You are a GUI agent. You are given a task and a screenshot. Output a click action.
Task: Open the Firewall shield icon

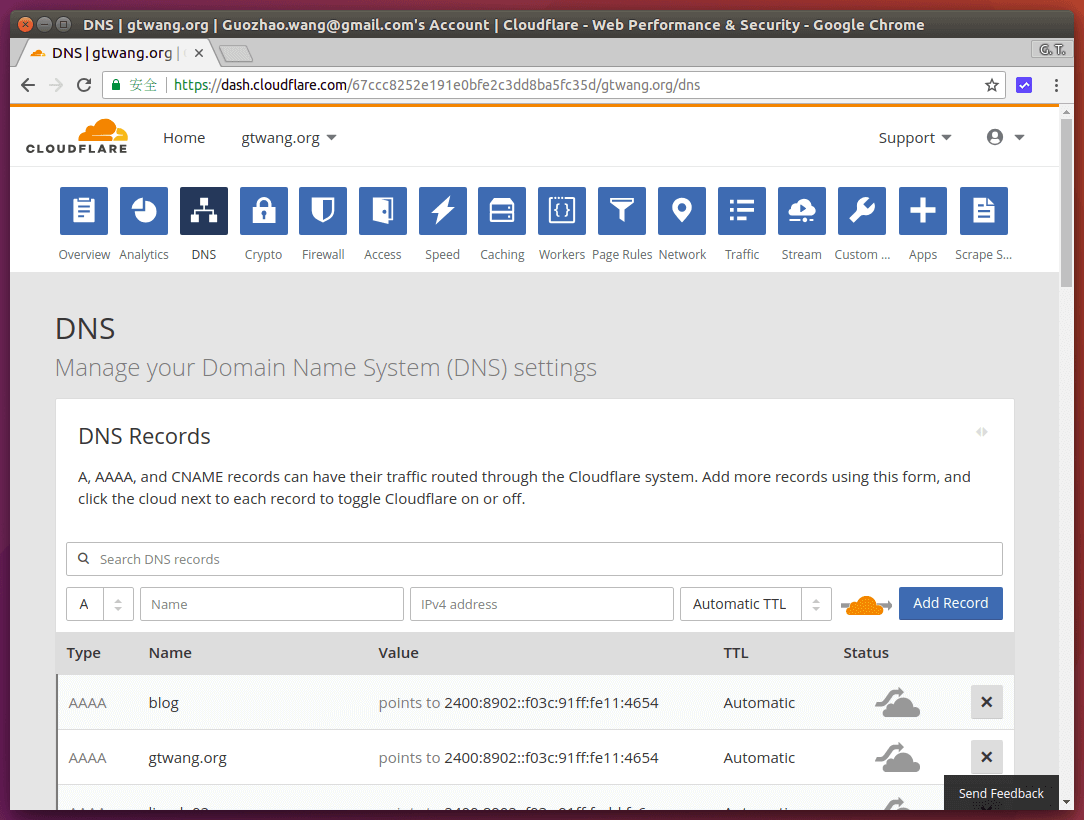(x=323, y=211)
